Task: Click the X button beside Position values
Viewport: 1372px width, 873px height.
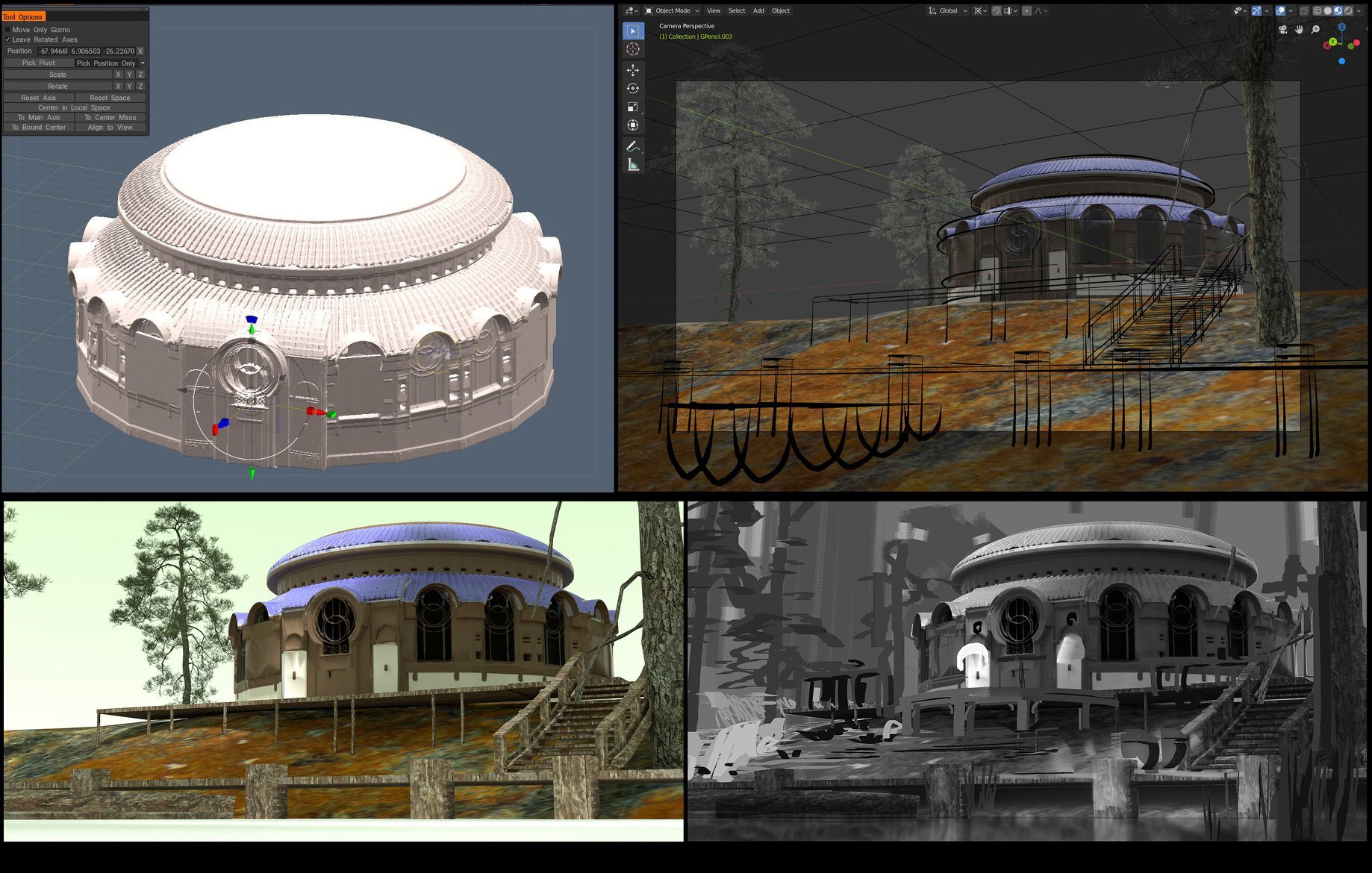Action: [140, 51]
